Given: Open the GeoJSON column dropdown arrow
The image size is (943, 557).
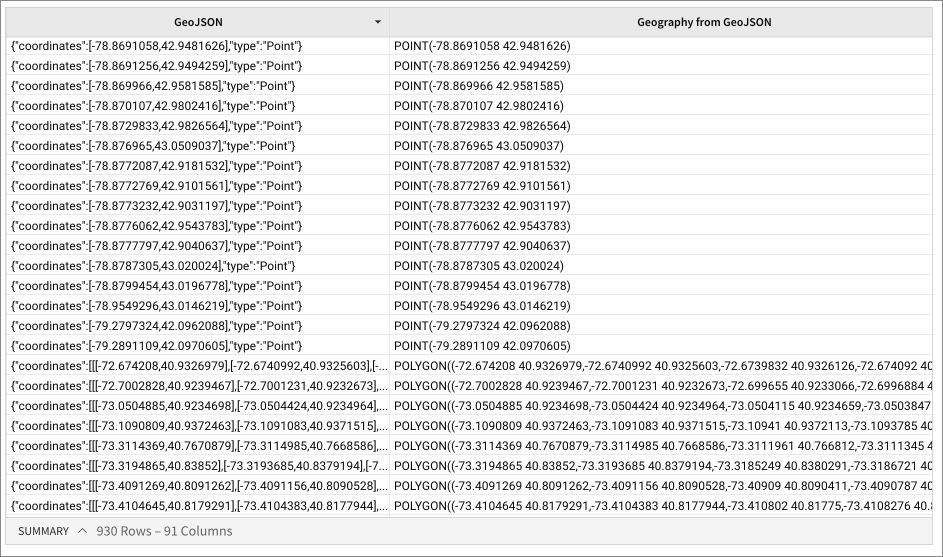Looking at the screenshot, I should pos(377,22).
